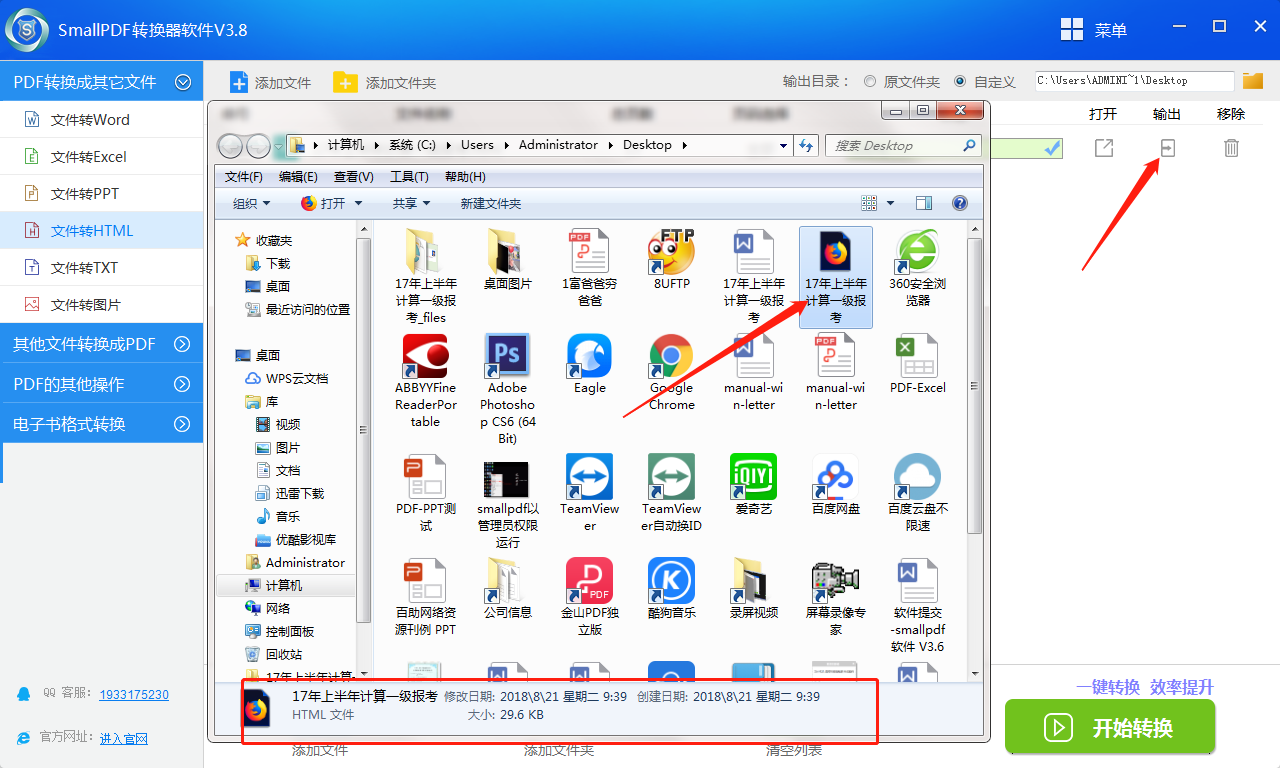Image resolution: width=1280 pixels, height=768 pixels.
Task: Click the 添加文件 button at top toolbar
Action: pyautogui.click(x=271, y=82)
